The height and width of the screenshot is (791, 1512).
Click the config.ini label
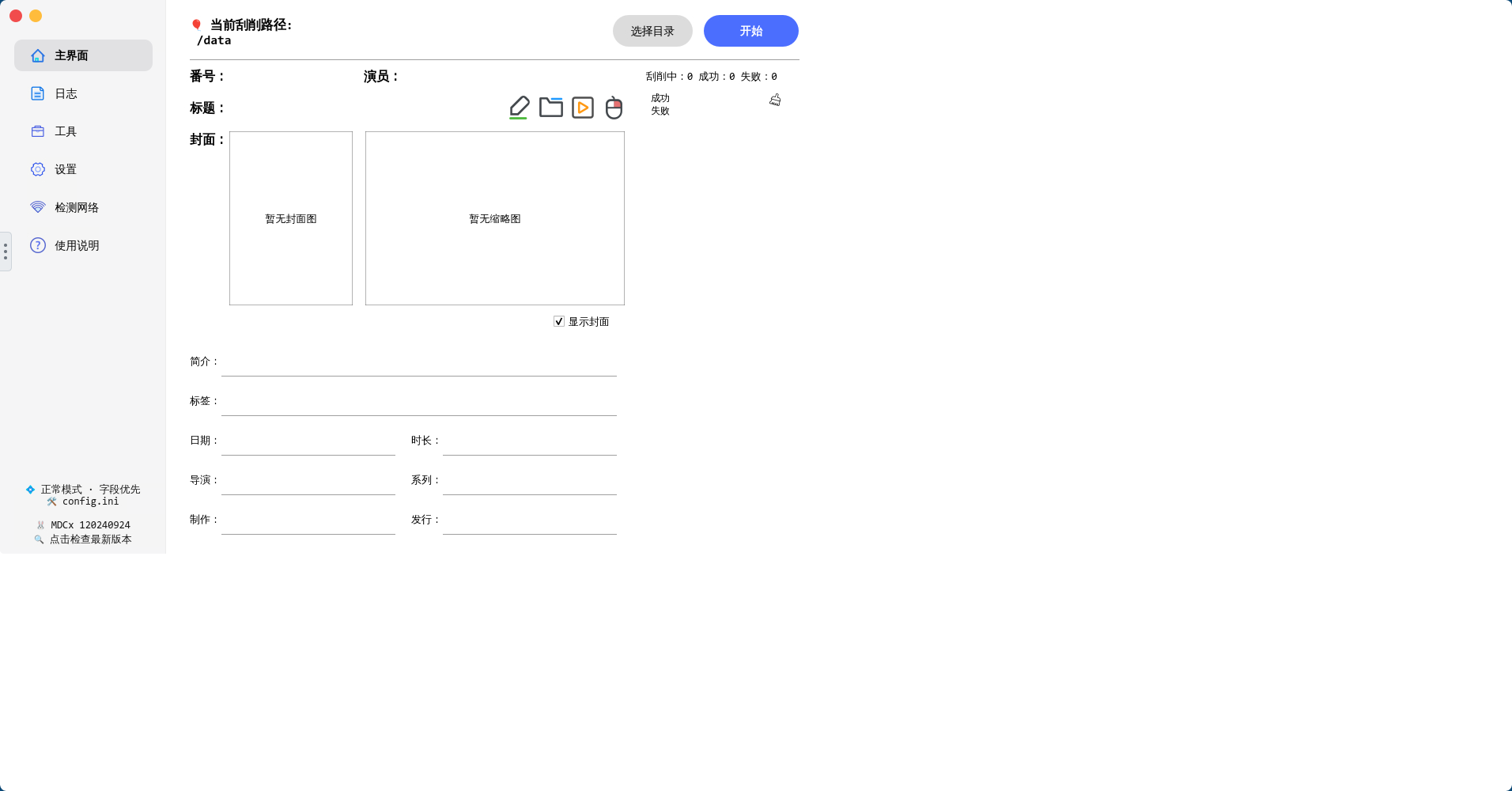coord(90,501)
